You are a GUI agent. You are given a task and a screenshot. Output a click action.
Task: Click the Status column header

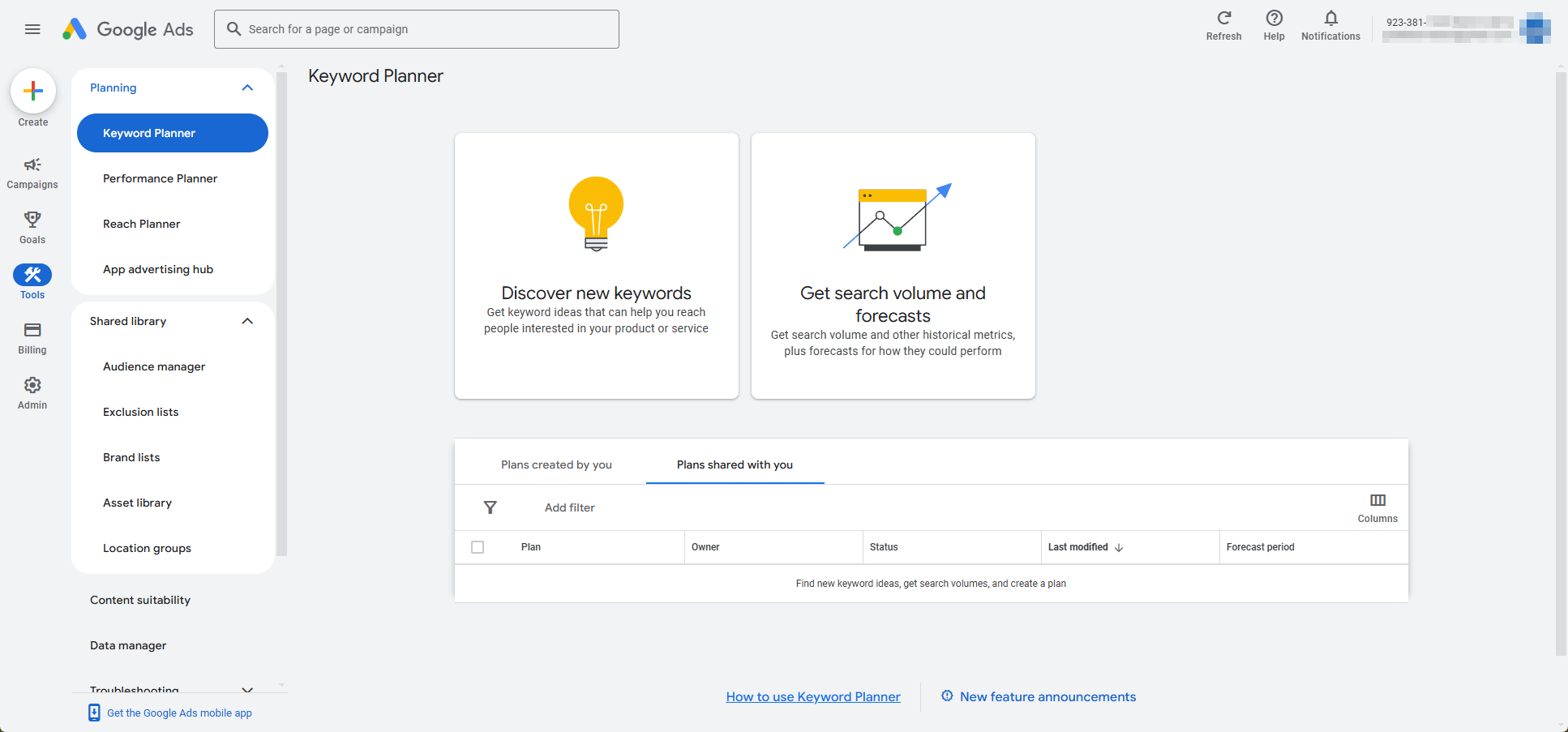pos(884,547)
